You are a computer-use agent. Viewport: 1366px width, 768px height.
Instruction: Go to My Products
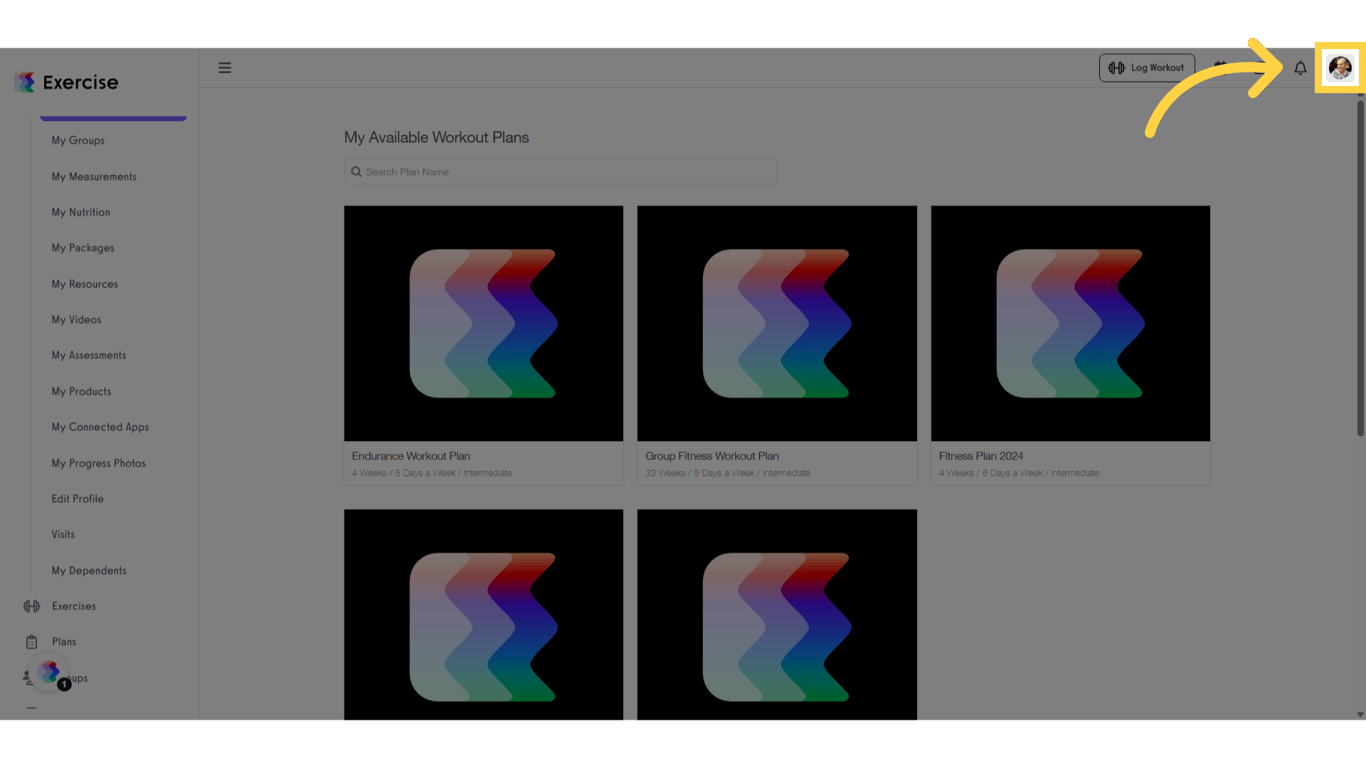coord(82,391)
